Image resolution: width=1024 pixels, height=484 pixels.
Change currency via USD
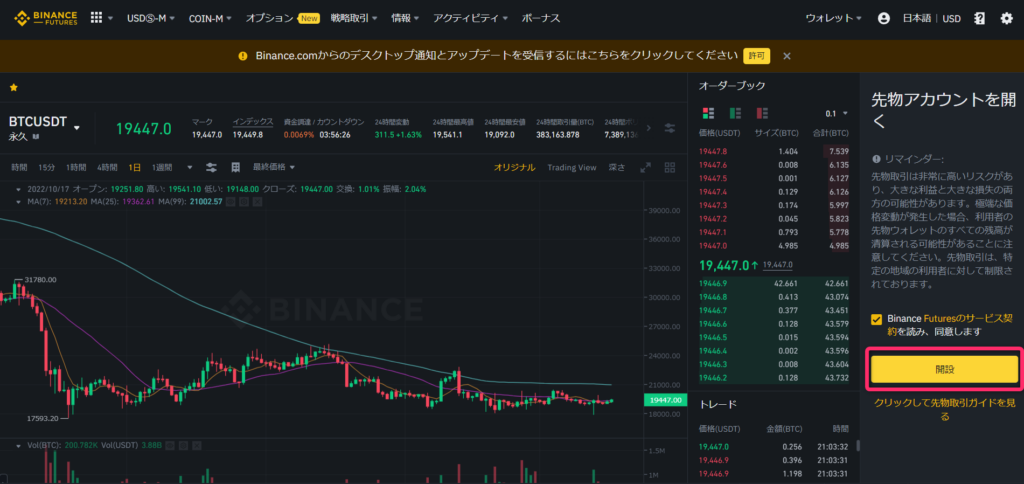click(x=952, y=18)
